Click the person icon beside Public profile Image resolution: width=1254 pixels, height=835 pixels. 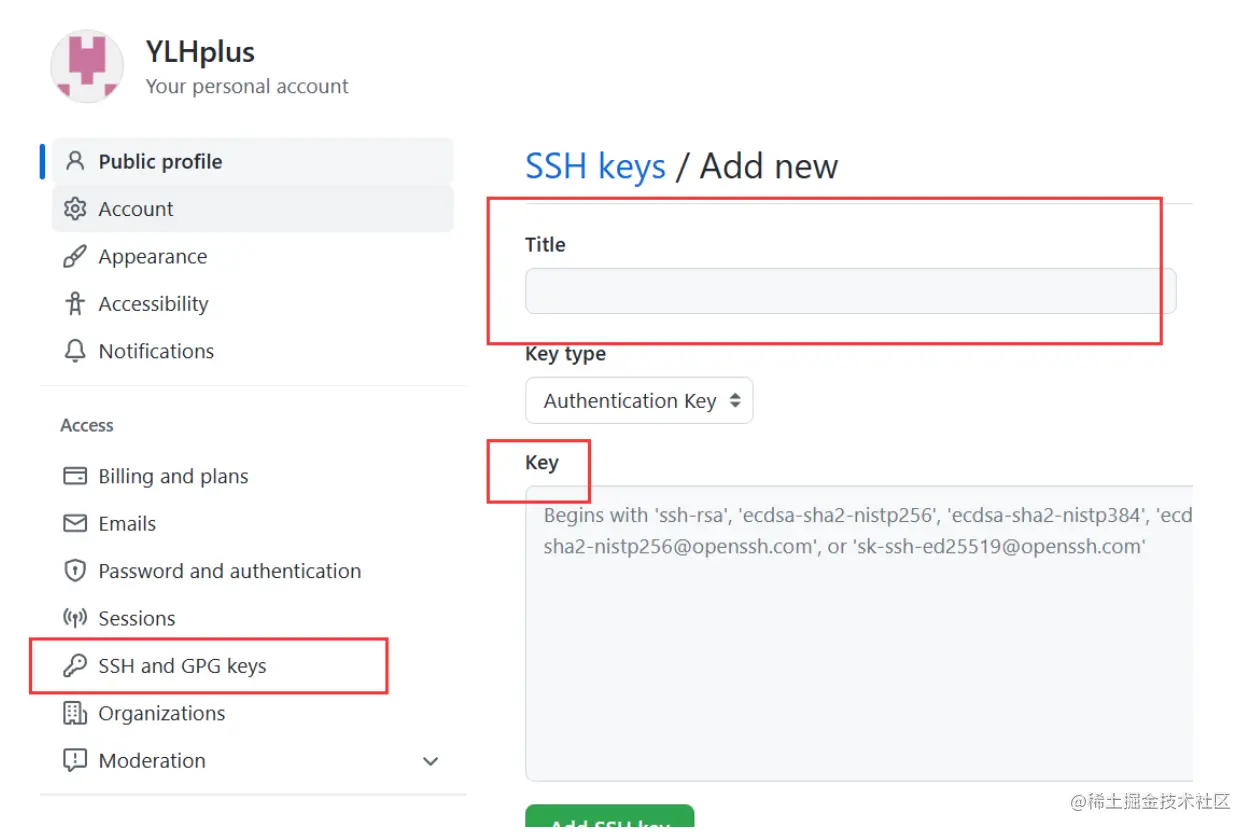tap(75, 161)
